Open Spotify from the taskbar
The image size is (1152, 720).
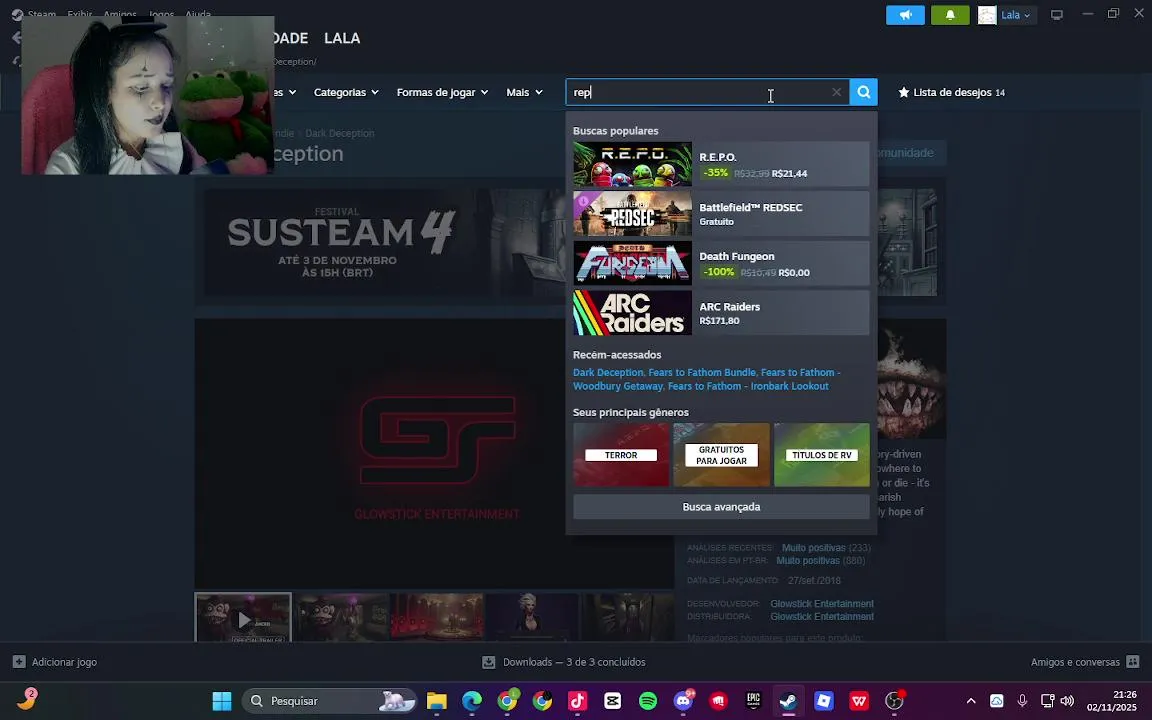tap(648, 701)
